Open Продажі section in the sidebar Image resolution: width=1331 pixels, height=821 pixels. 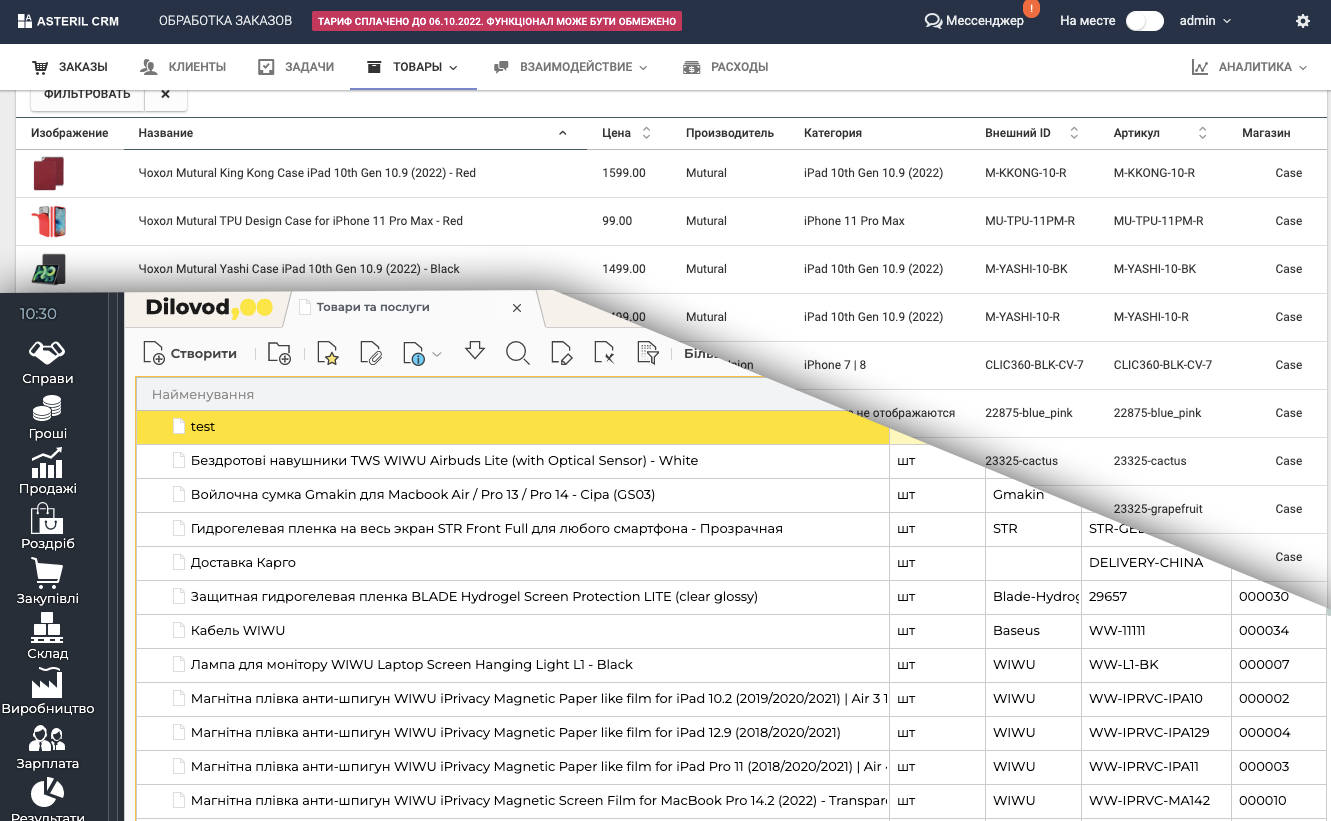tap(47, 473)
